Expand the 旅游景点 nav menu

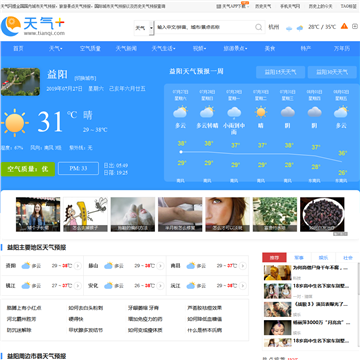tap(235, 49)
